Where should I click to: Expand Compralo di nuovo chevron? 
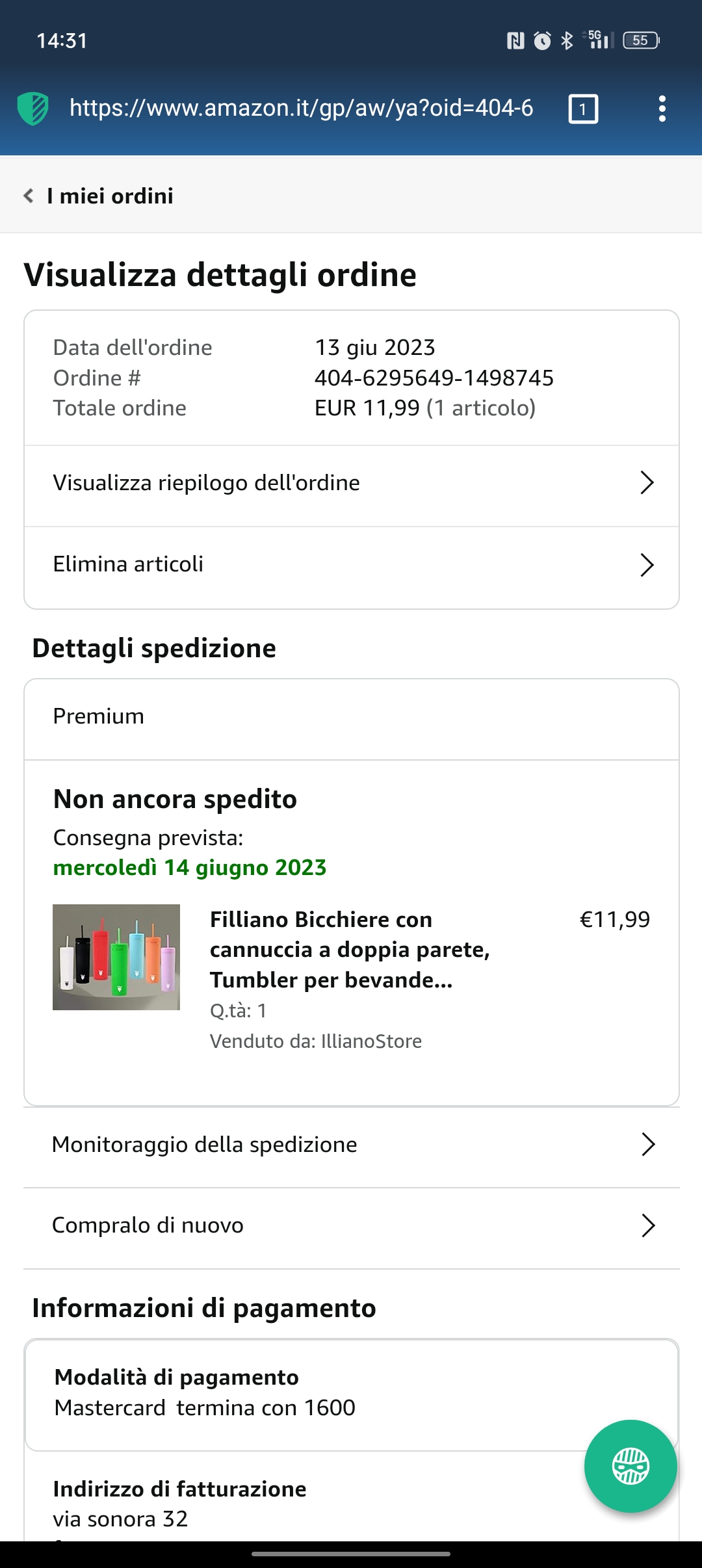(648, 1225)
